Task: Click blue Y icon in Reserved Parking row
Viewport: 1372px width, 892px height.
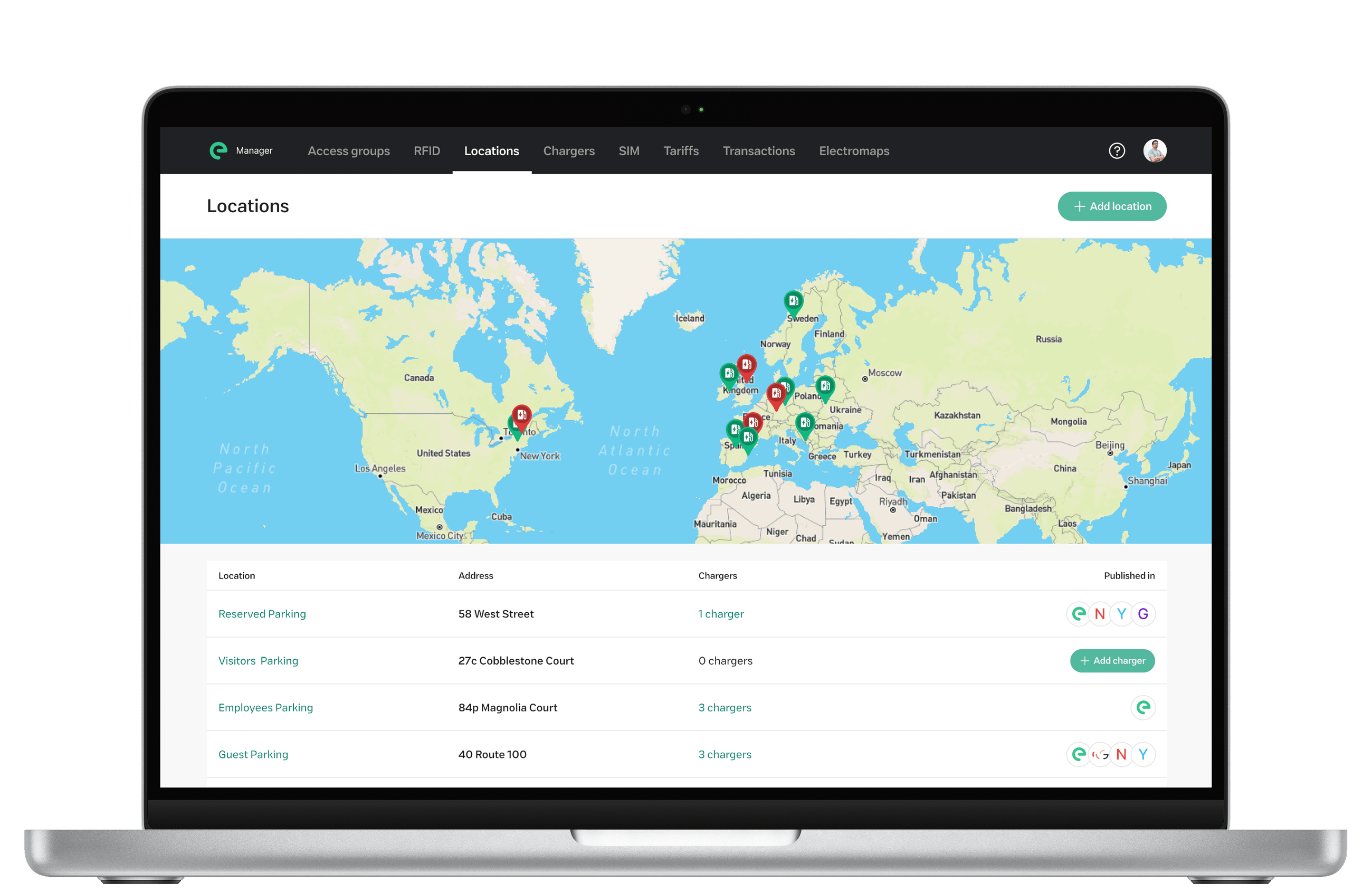Action: tap(1121, 613)
